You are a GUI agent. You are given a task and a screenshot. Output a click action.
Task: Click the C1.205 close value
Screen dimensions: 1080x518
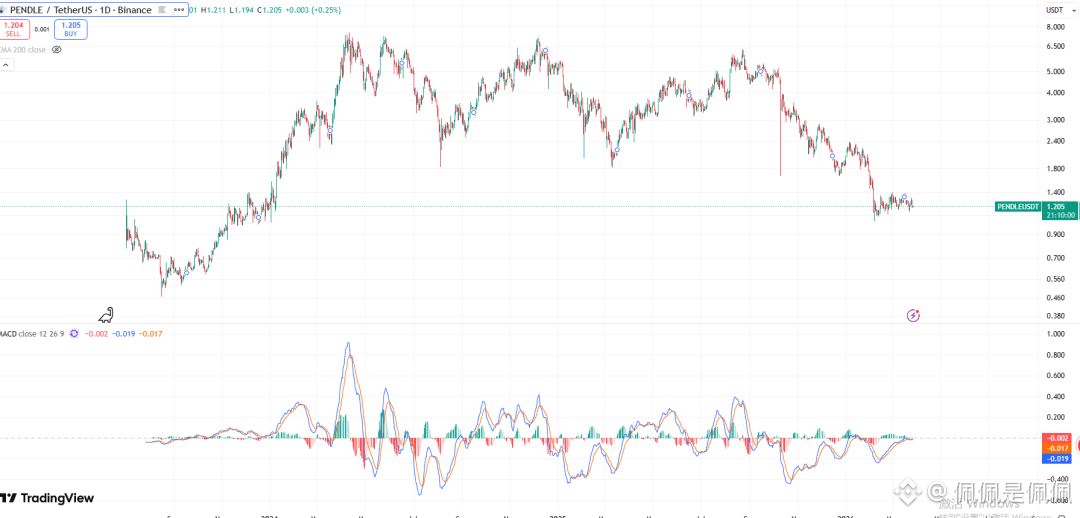269,10
